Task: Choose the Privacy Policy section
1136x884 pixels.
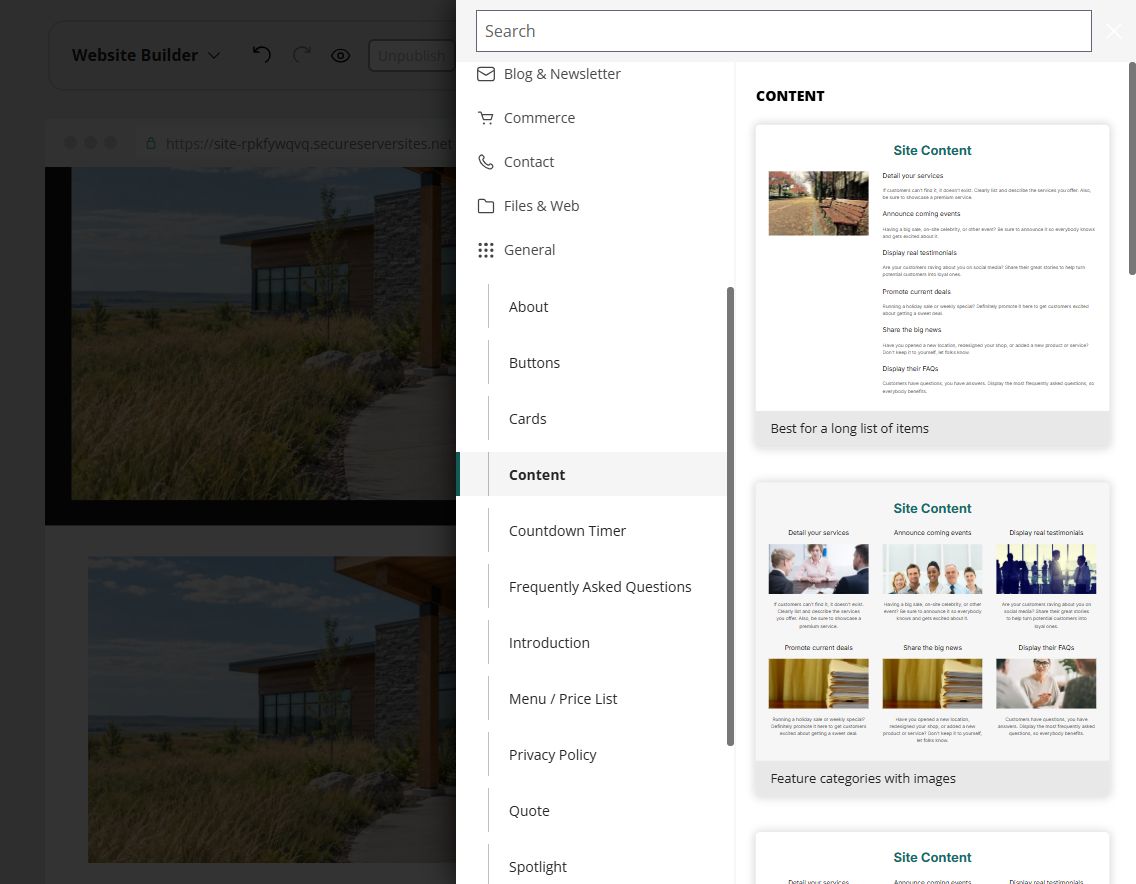Action: click(552, 755)
